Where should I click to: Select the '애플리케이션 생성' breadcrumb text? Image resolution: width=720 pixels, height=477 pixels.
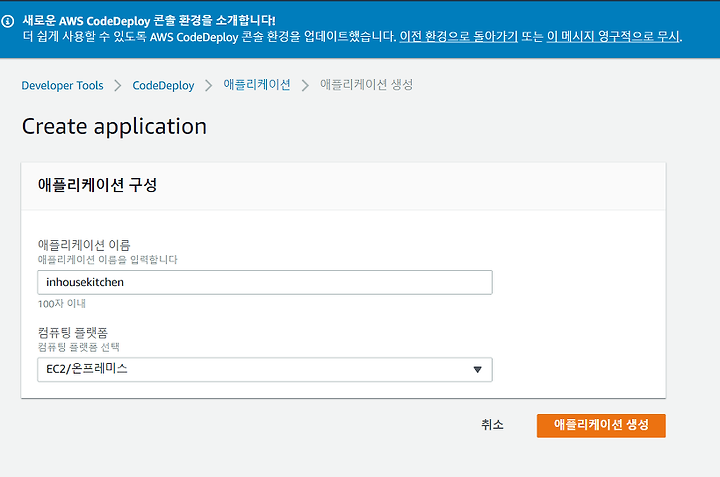[x=366, y=84]
